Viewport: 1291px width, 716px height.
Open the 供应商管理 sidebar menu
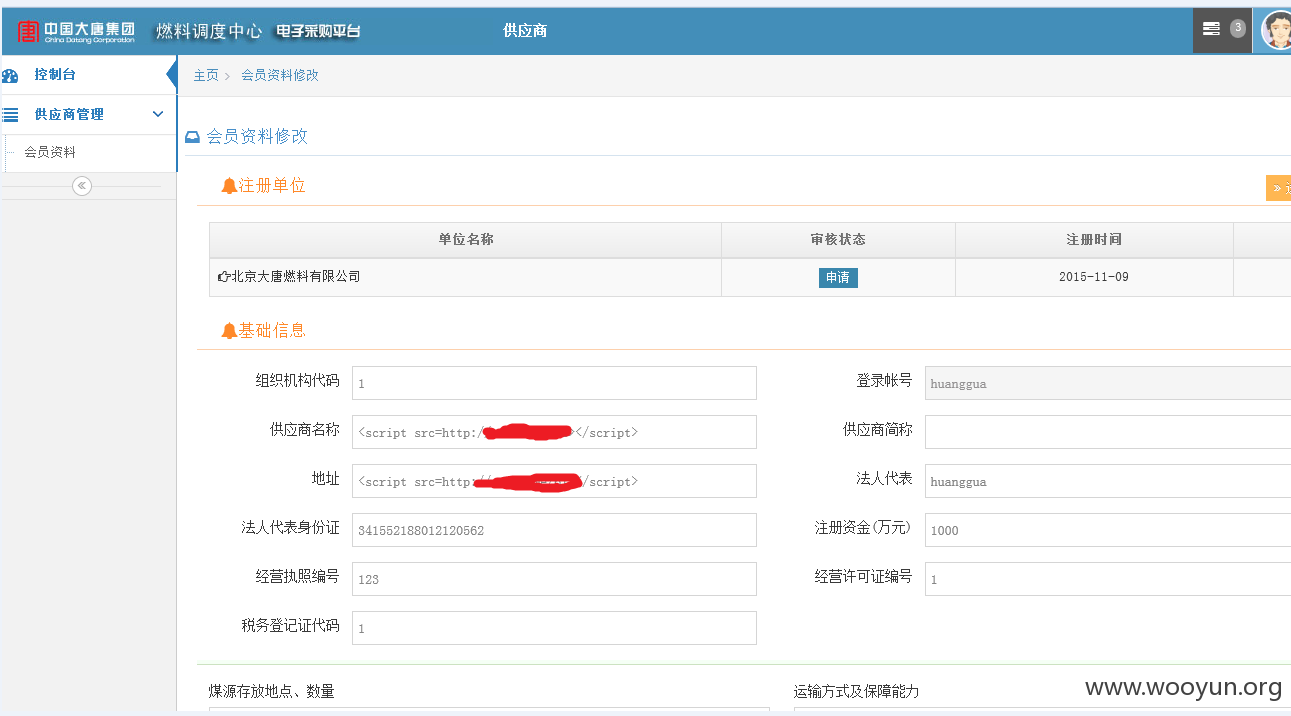tap(88, 115)
